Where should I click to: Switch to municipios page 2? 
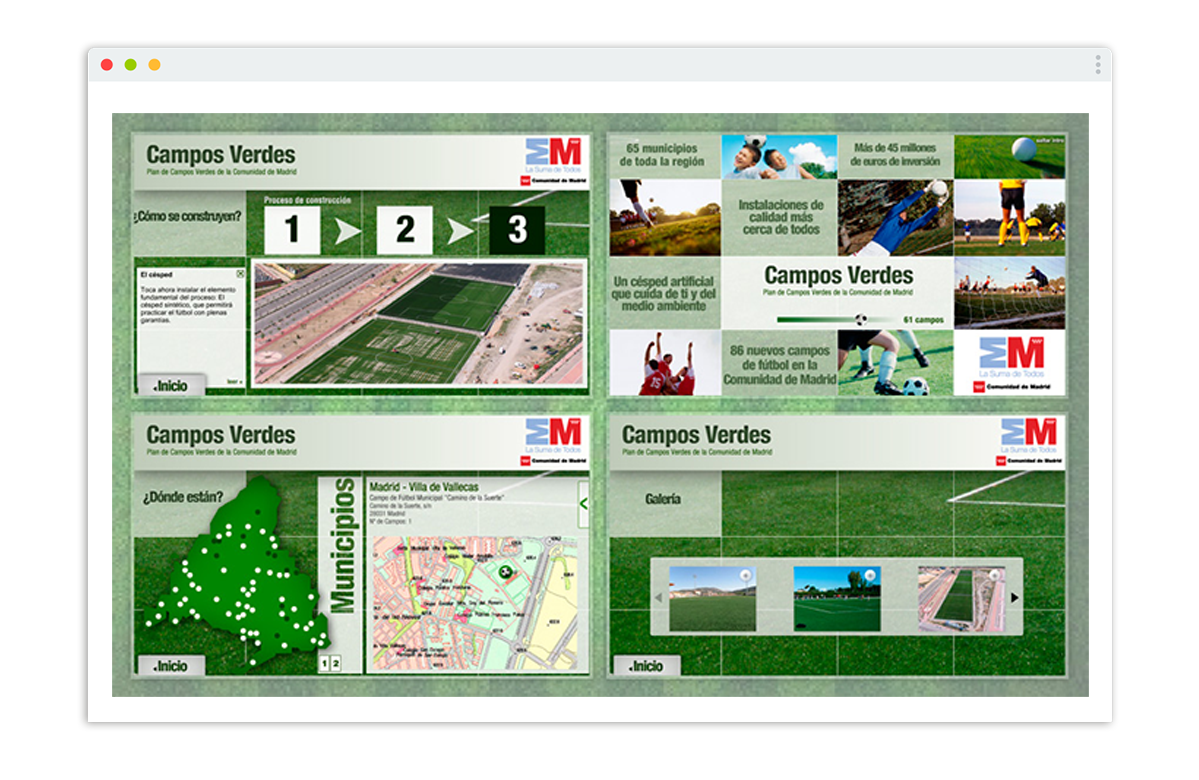tap(336, 663)
